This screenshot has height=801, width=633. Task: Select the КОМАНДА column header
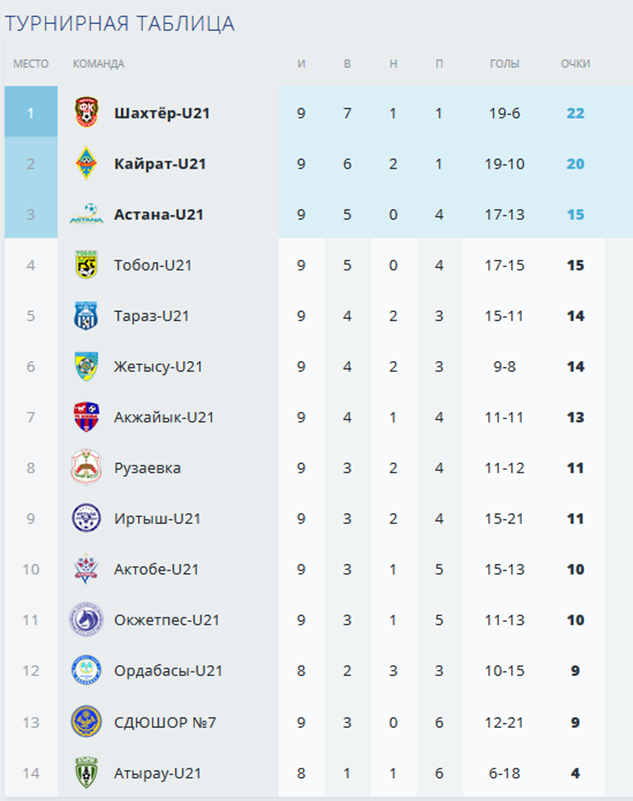(98, 63)
